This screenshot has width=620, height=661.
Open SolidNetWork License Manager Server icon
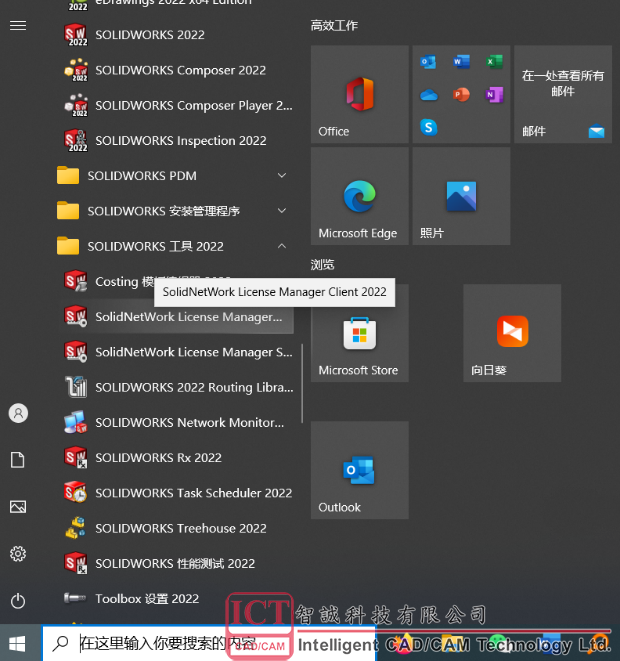(76, 352)
